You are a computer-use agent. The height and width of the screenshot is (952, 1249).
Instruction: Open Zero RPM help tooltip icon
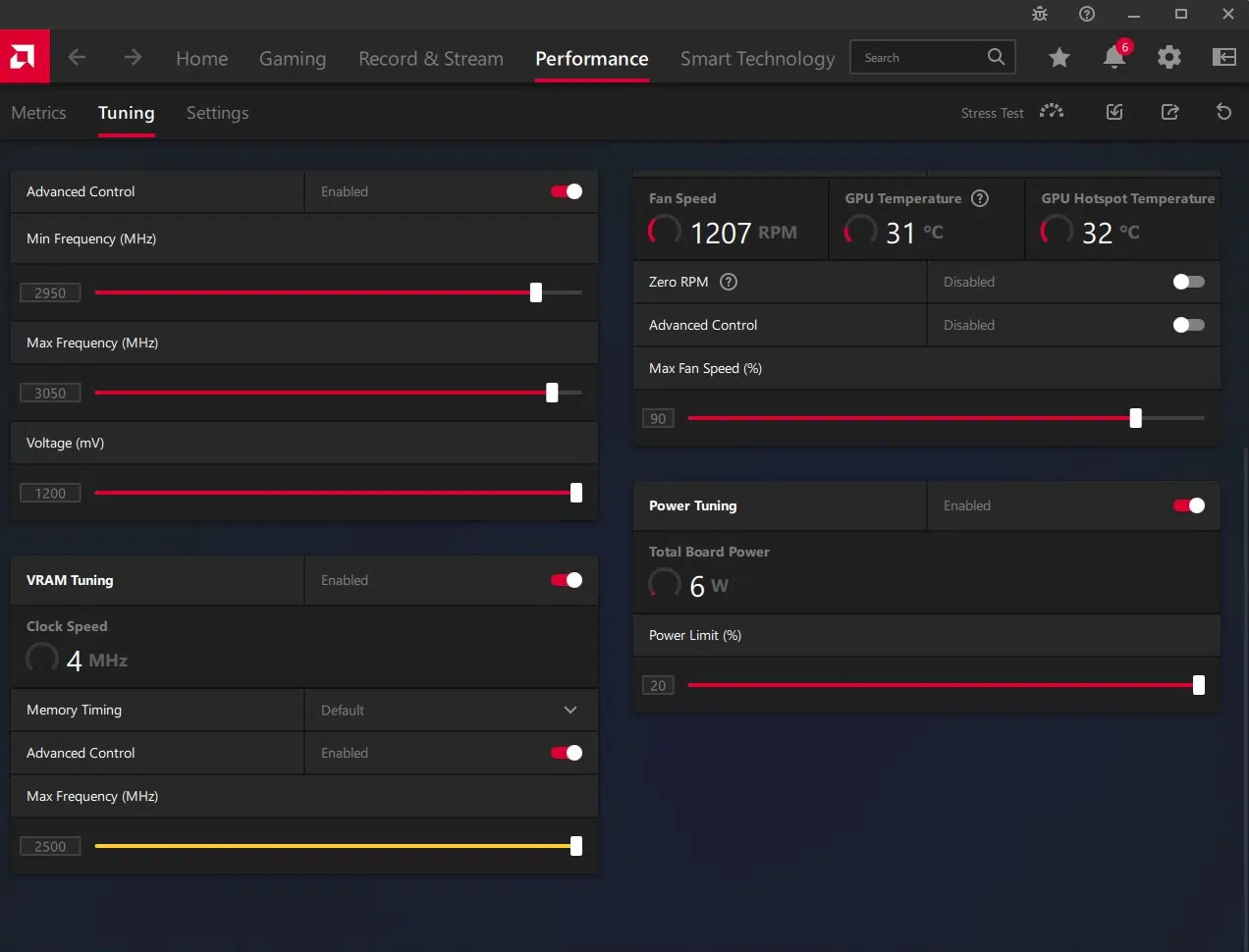729,282
